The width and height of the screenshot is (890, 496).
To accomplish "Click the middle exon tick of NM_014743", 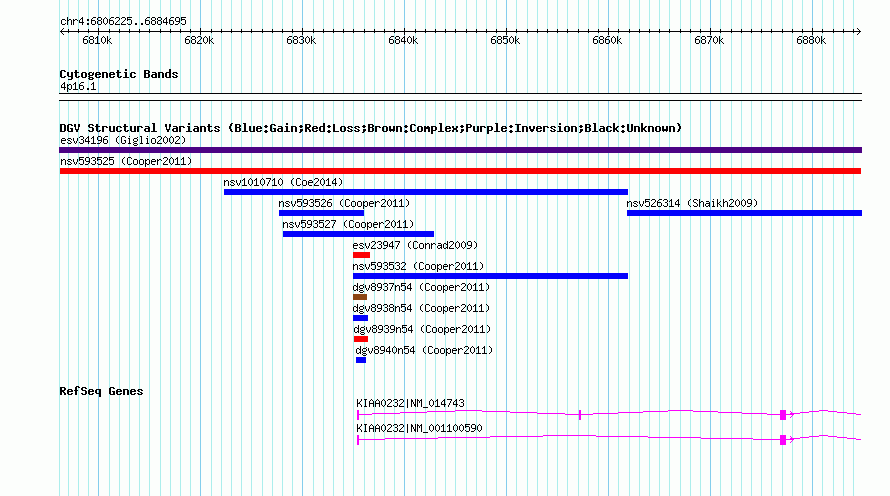I will pos(580,415).
